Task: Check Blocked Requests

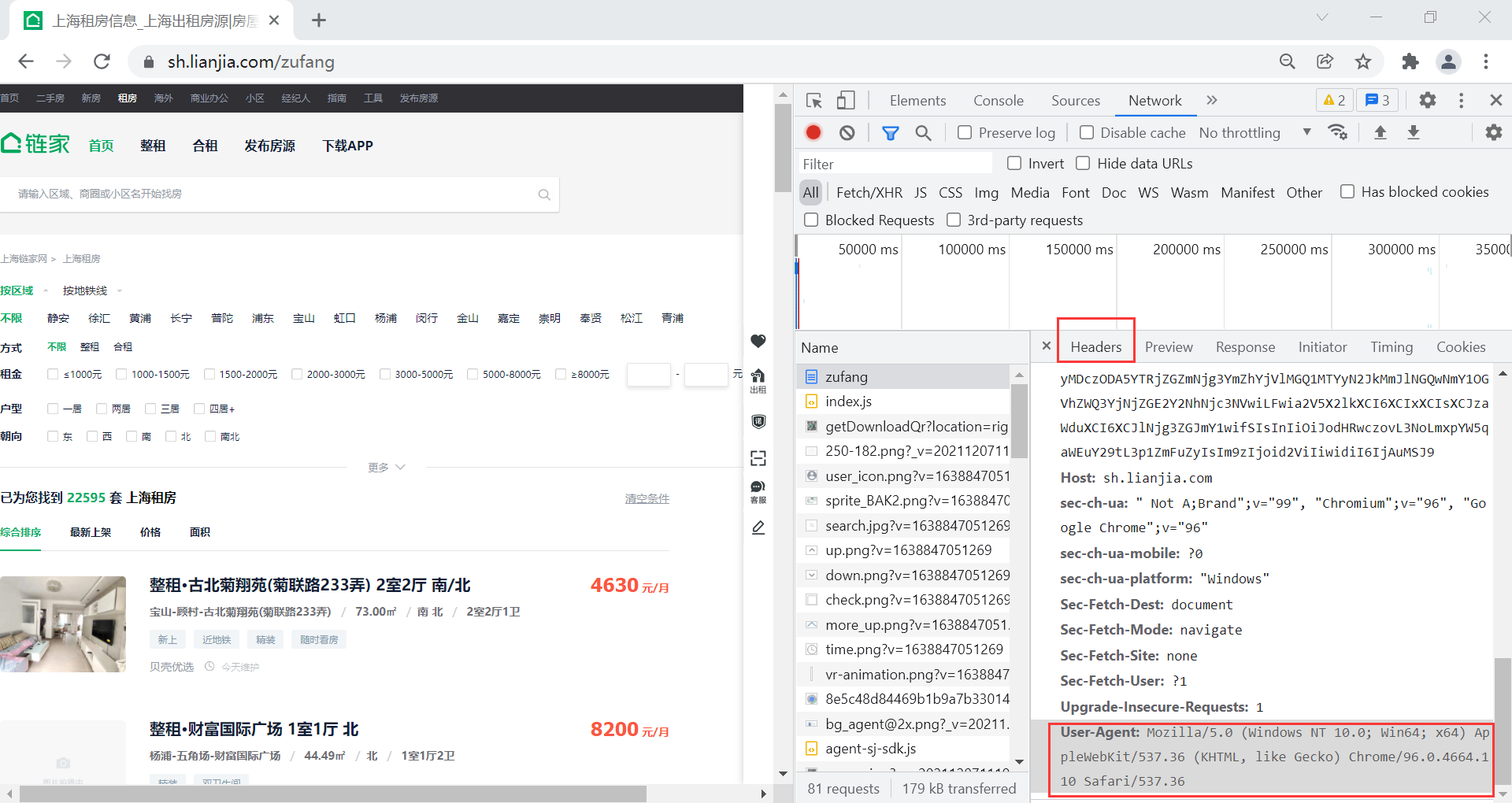Action: (x=811, y=220)
